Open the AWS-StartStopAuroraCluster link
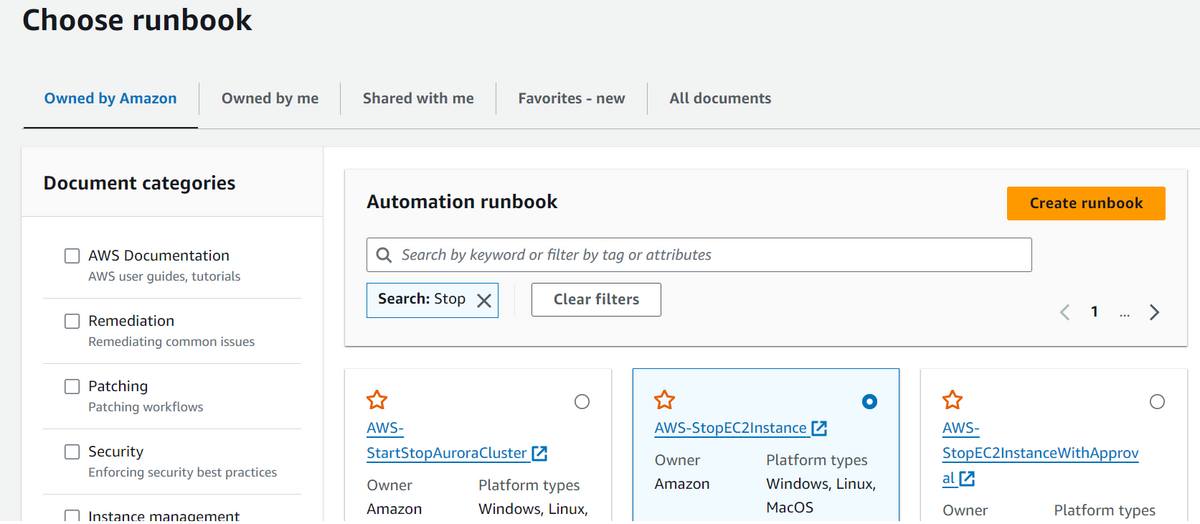1200x524 pixels. coord(447,441)
